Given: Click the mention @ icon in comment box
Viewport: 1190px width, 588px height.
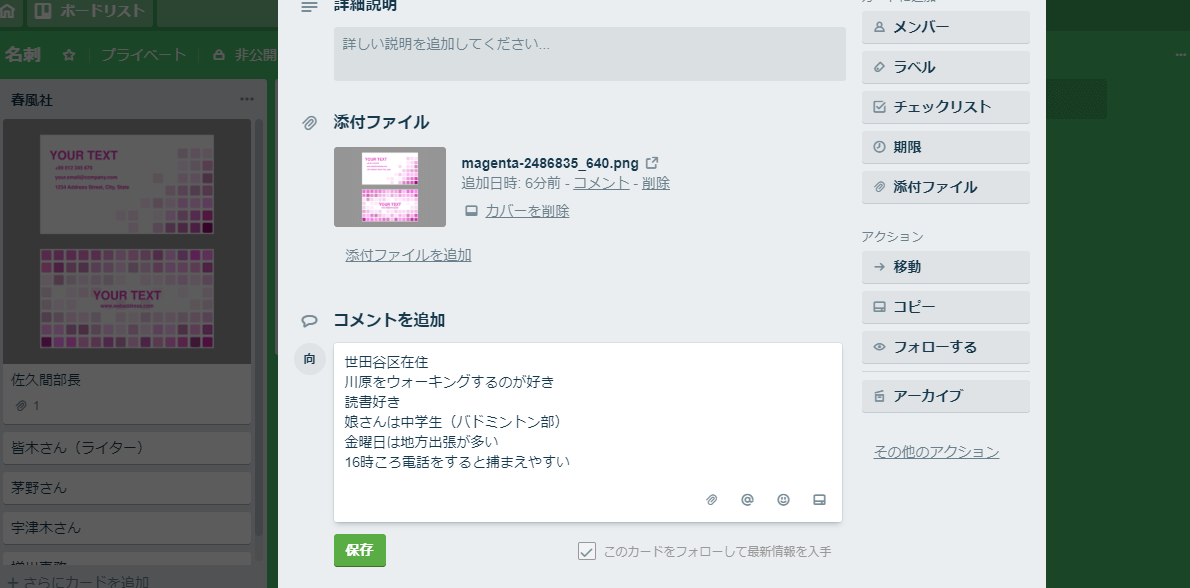Looking at the screenshot, I should (x=748, y=500).
